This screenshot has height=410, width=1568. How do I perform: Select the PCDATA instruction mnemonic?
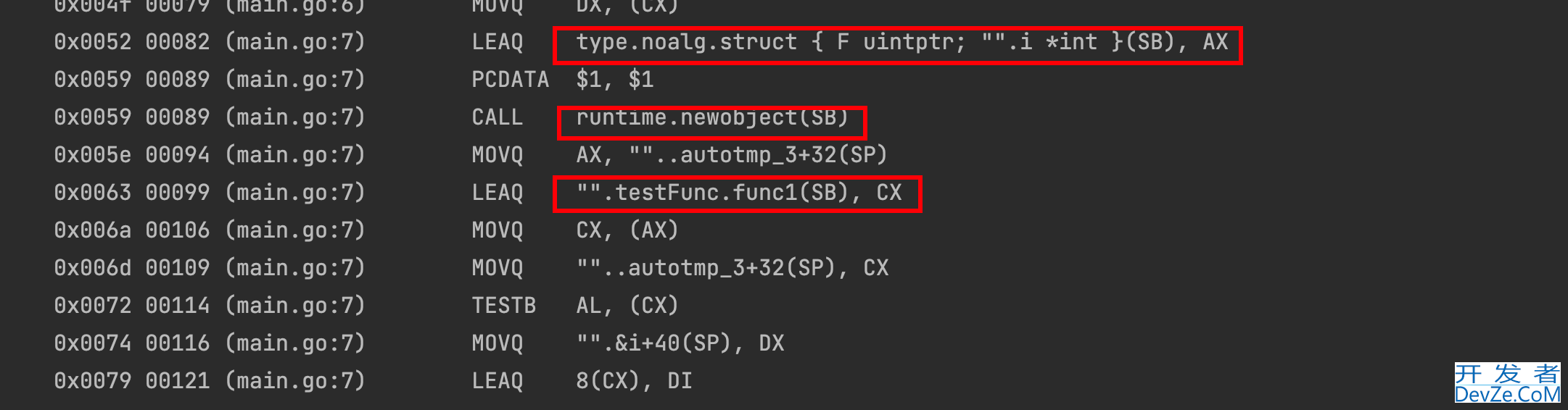(x=511, y=80)
